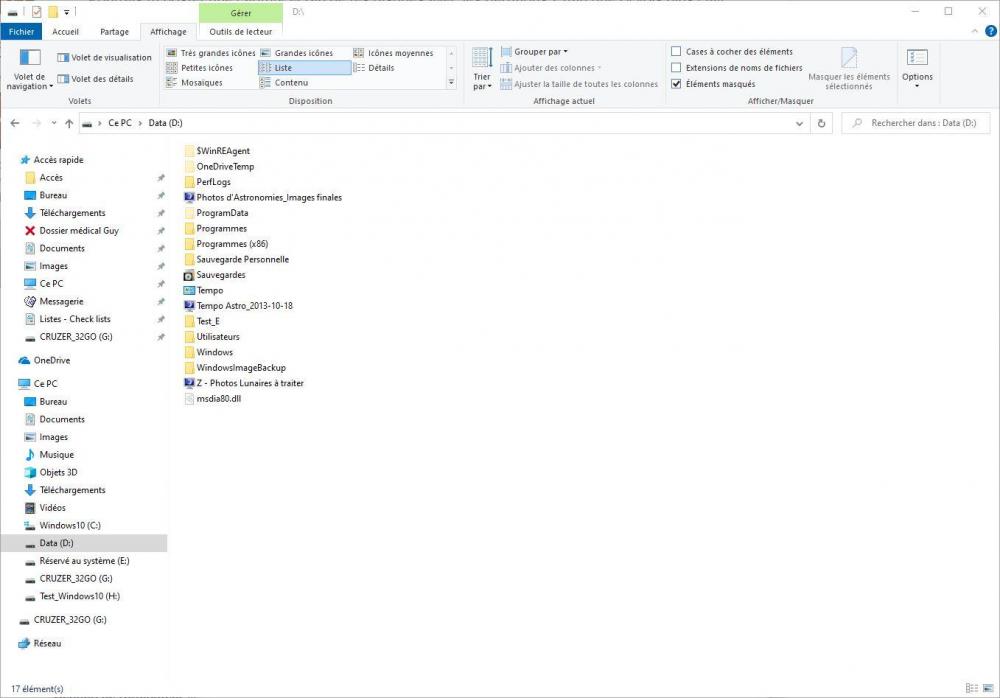The height and width of the screenshot is (698, 1000).
Task: Click Data (D:) in address breadcrumb
Action: click(165, 123)
